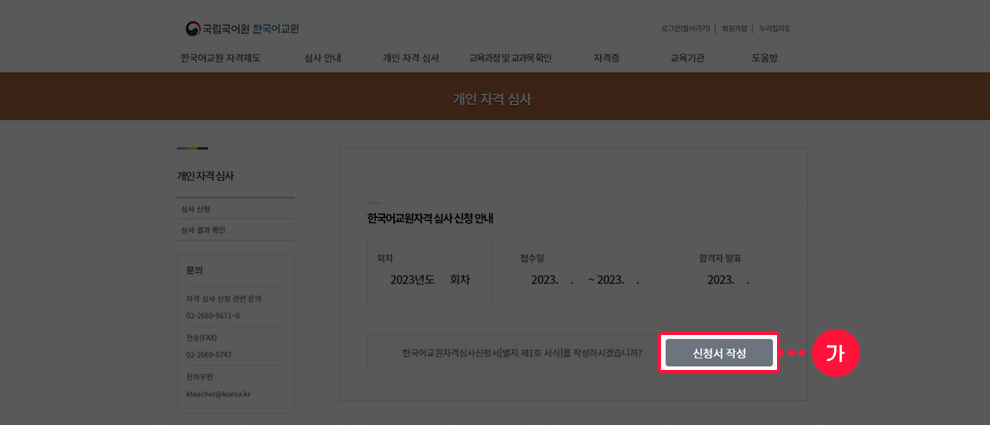This screenshot has width=990, height=425.
Task: Select 심사 결과 확인 in the sidebar
Action: pyautogui.click(x=203, y=230)
